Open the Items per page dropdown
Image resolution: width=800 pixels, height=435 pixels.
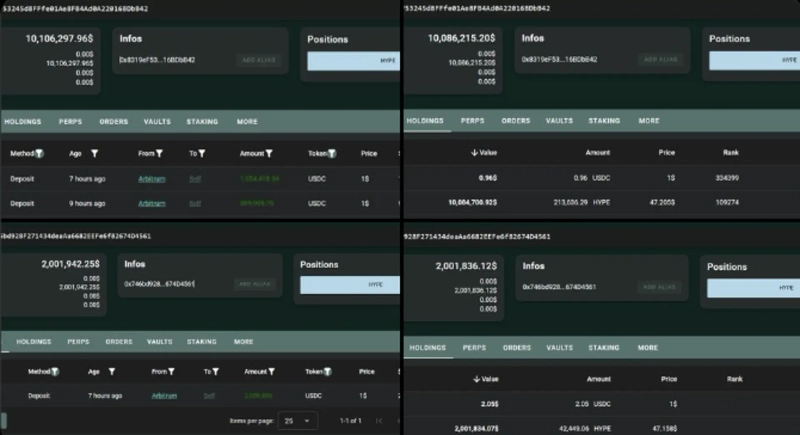pyautogui.click(x=297, y=421)
